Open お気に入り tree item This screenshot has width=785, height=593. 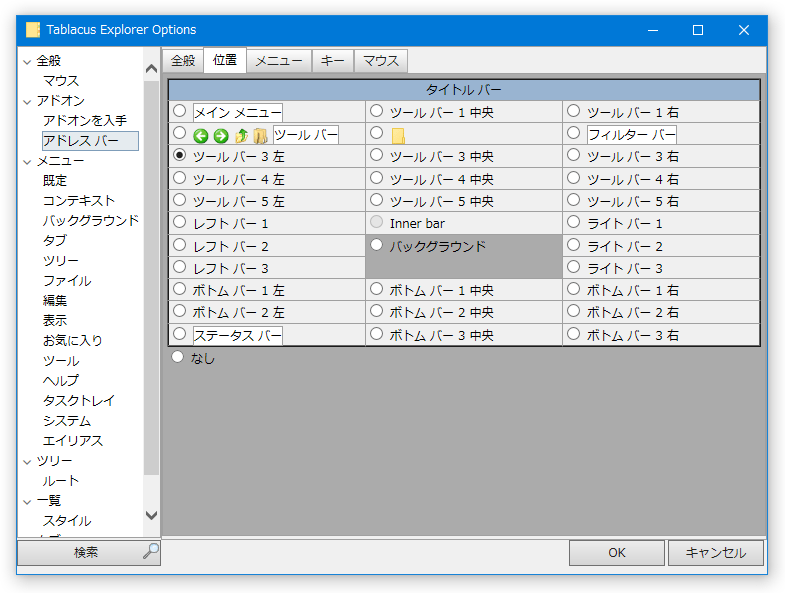(73, 341)
